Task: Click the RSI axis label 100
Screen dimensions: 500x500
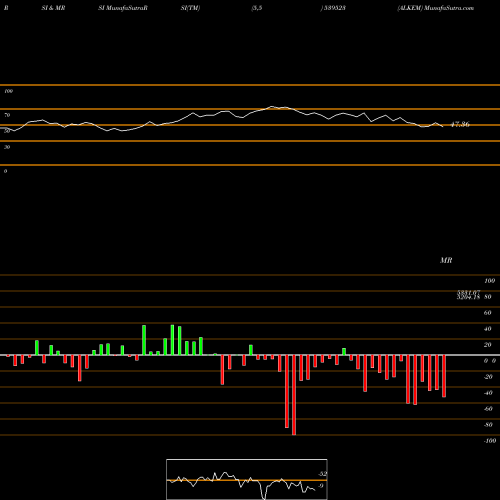Action: (x=8, y=91)
